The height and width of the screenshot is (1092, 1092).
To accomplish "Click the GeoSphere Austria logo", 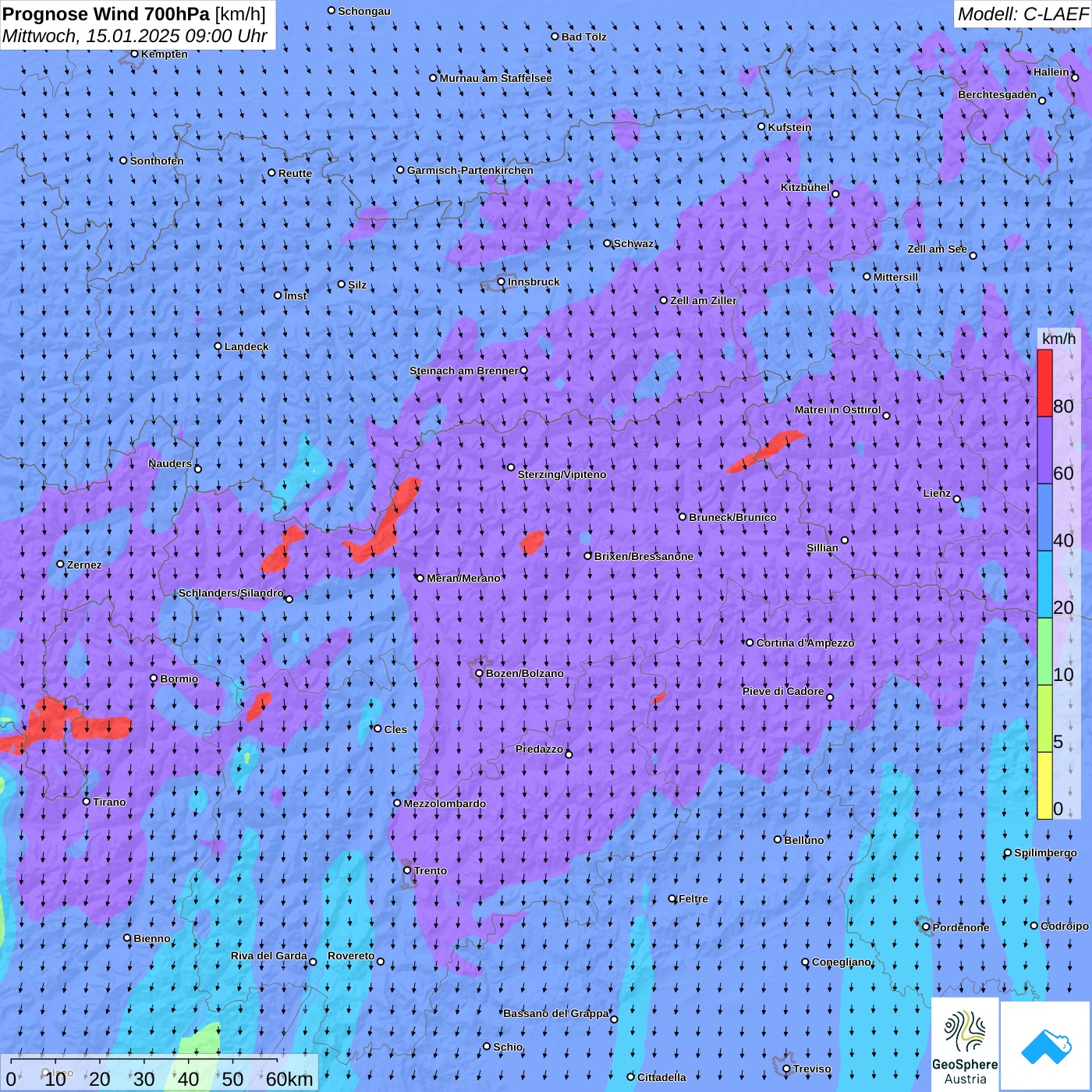I will 965,1045.
